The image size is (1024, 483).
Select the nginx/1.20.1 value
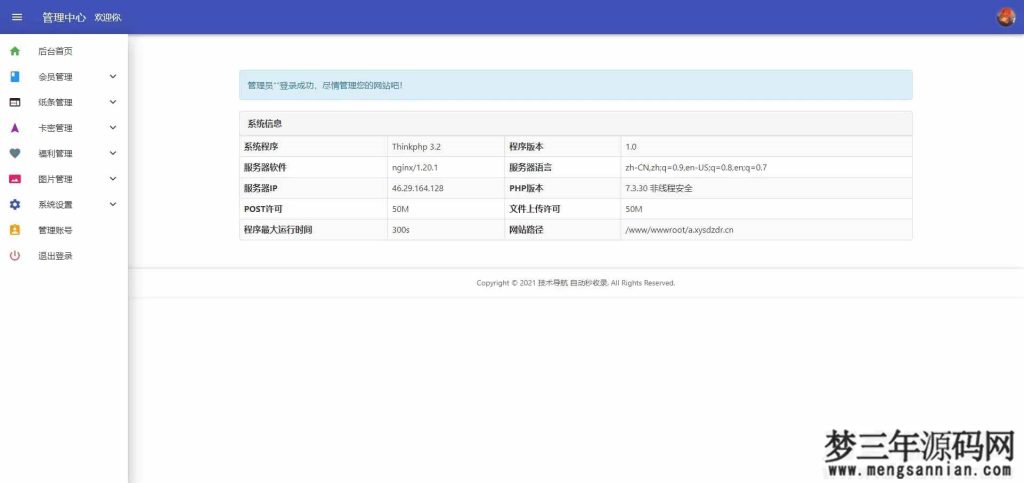445,168
